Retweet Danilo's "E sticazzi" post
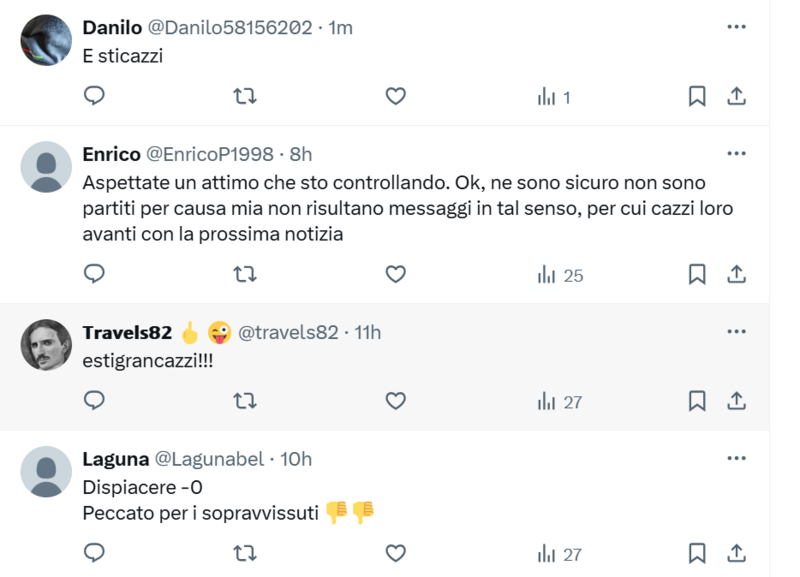The height and width of the screenshot is (577, 800). [x=244, y=97]
